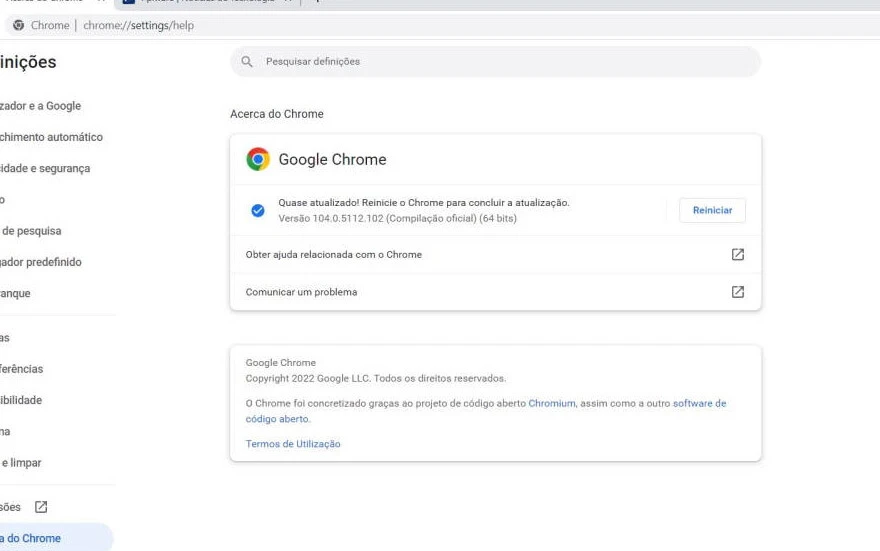Open external link icon for Comunicar um problema
The width and height of the screenshot is (880, 551).
(737, 292)
